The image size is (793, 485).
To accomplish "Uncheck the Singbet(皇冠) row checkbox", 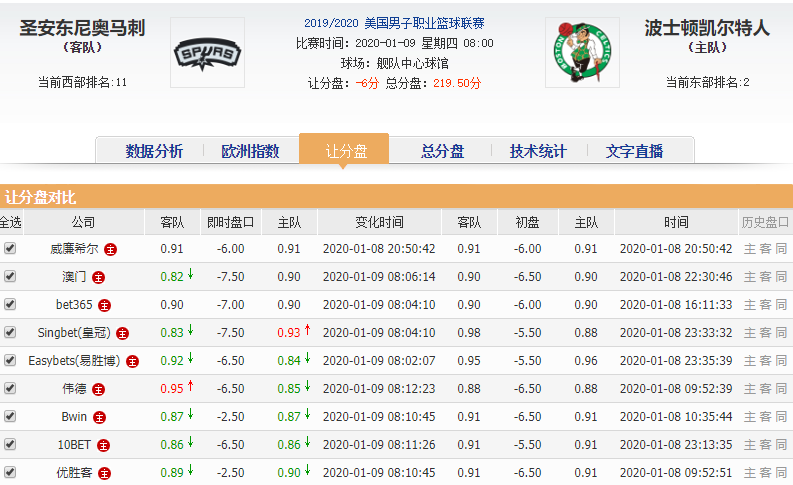I will 10,332.
